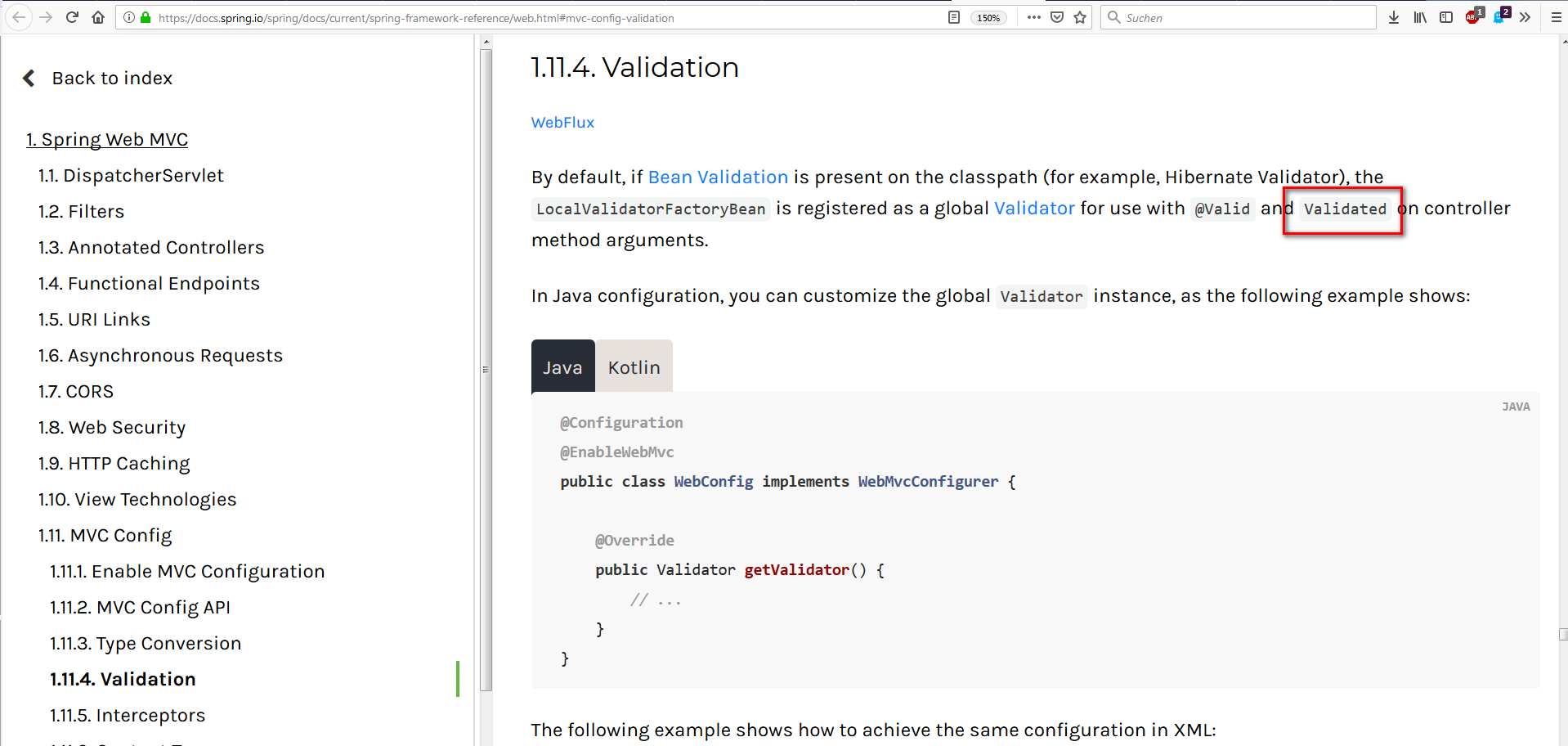The width and height of the screenshot is (1568, 746).
Task: Follow the Bean Validation link
Action: 718,177
